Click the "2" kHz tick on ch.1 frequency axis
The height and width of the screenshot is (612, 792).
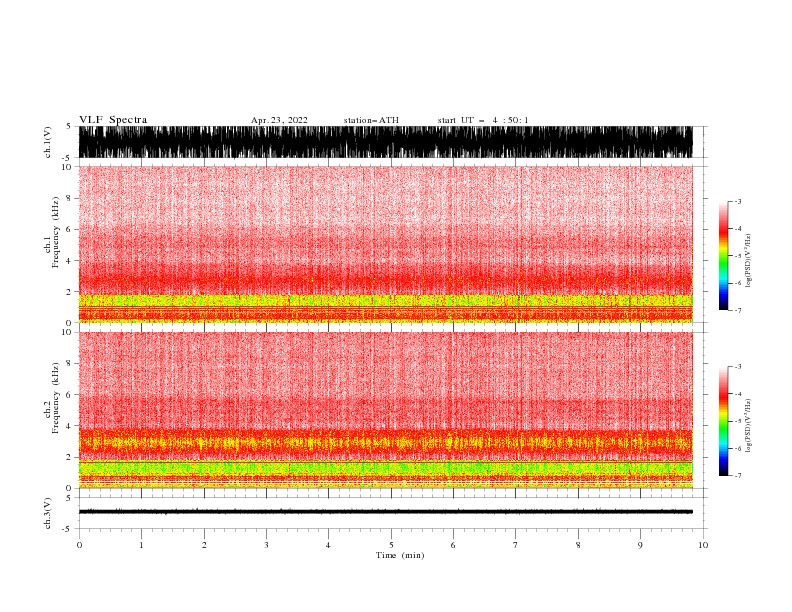tap(69, 292)
